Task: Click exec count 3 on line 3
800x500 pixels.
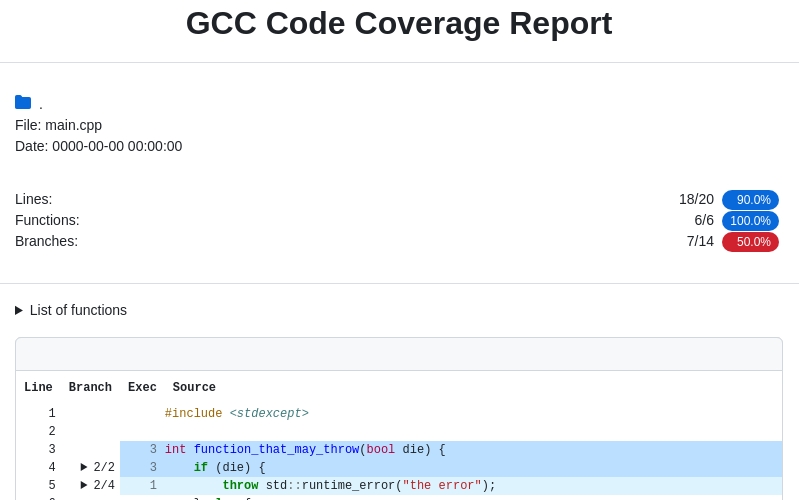Action: pos(153,449)
